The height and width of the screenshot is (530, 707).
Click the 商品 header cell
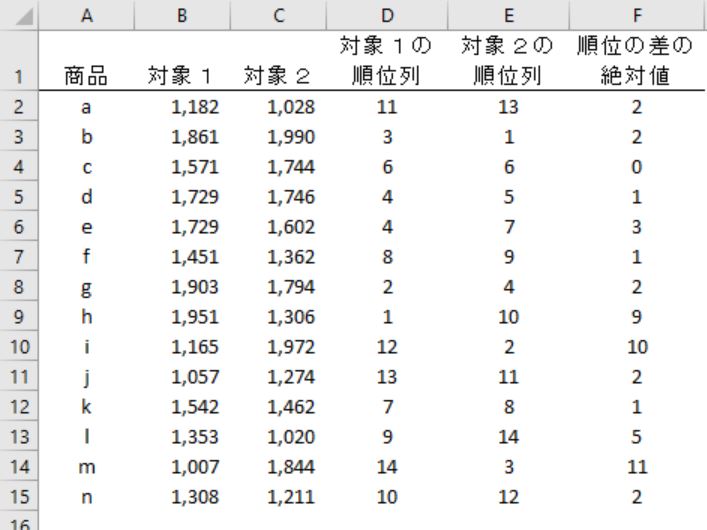[x=86, y=60]
